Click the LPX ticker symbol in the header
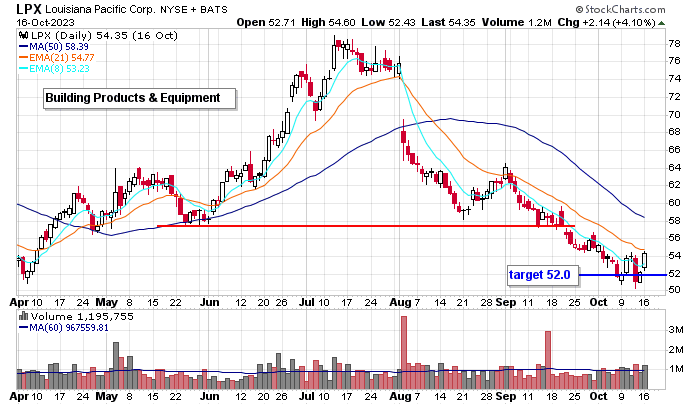 (30, 8)
